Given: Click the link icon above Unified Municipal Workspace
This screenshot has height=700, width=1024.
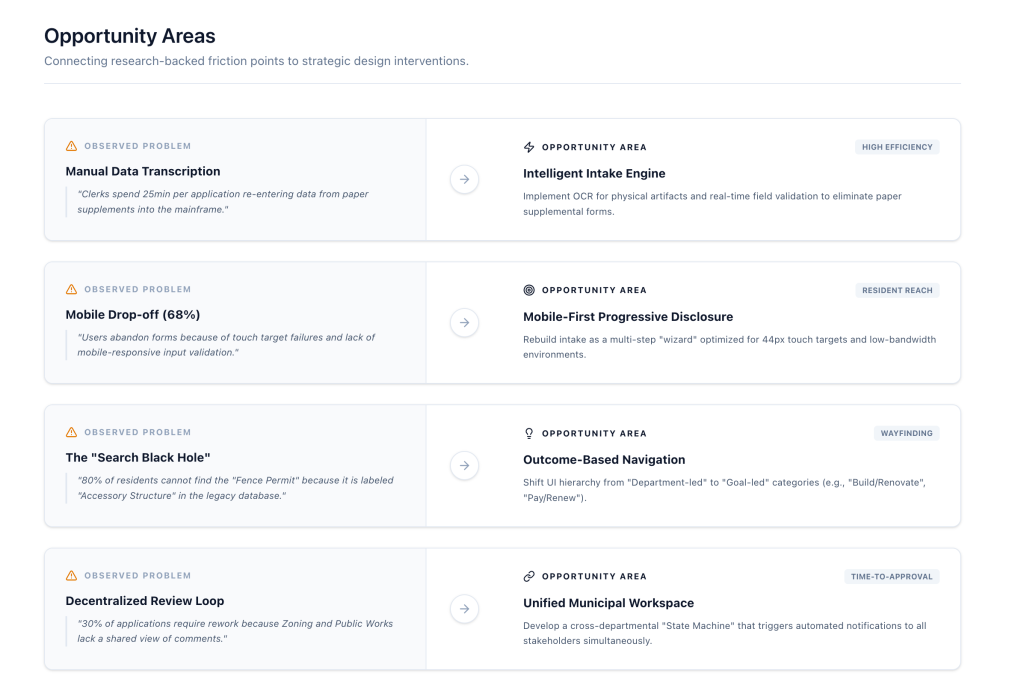Looking at the screenshot, I should tap(529, 576).
